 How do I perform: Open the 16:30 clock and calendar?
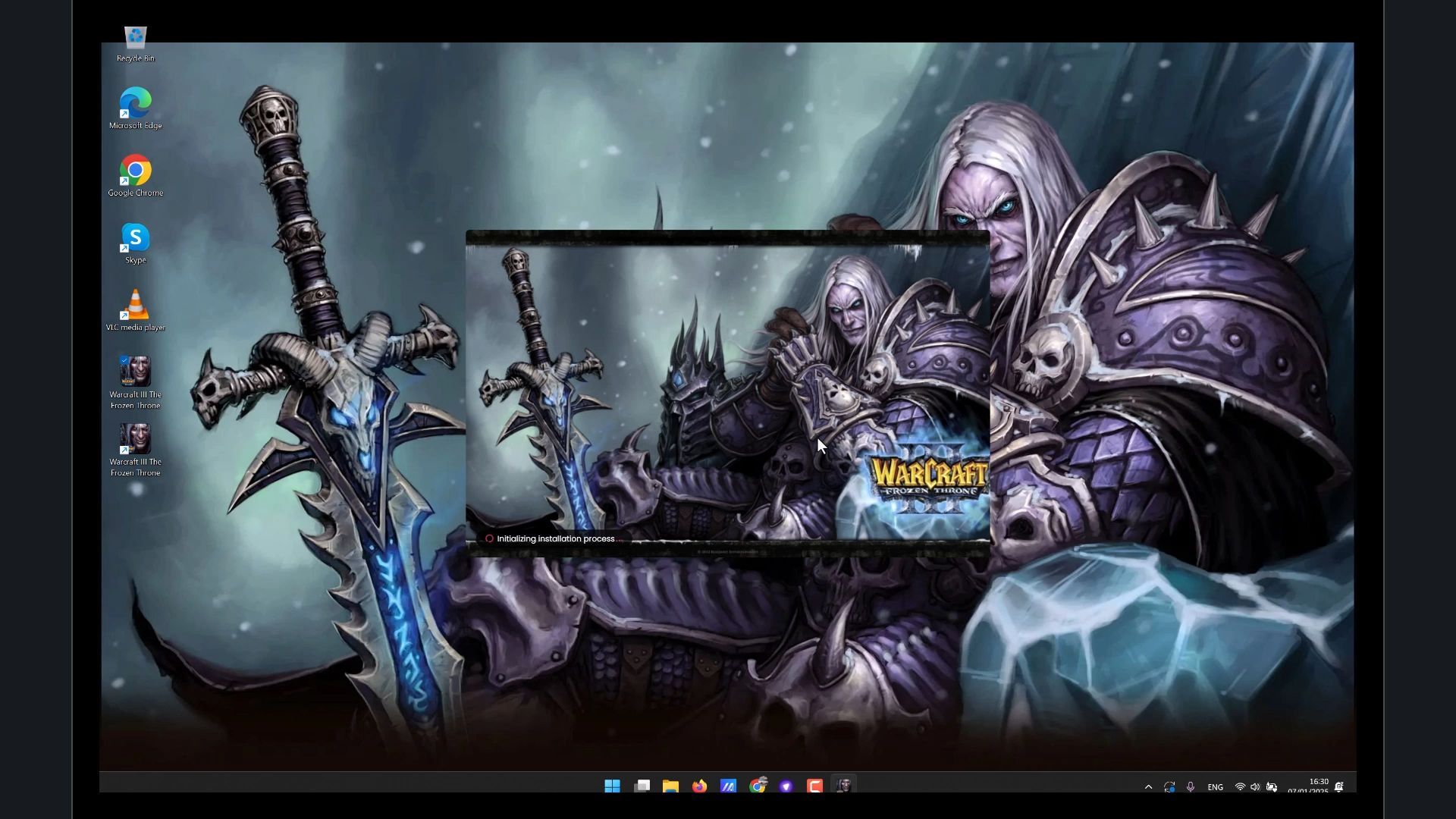coord(1308,786)
